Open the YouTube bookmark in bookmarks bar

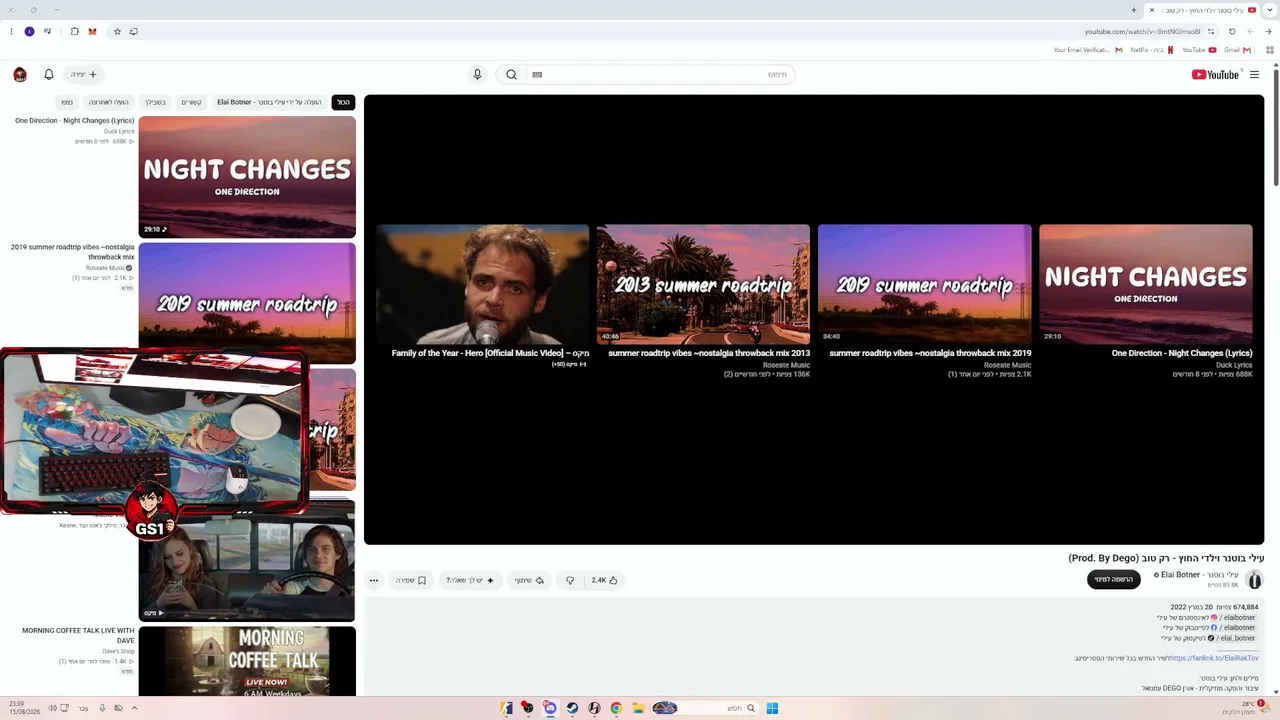1198,50
